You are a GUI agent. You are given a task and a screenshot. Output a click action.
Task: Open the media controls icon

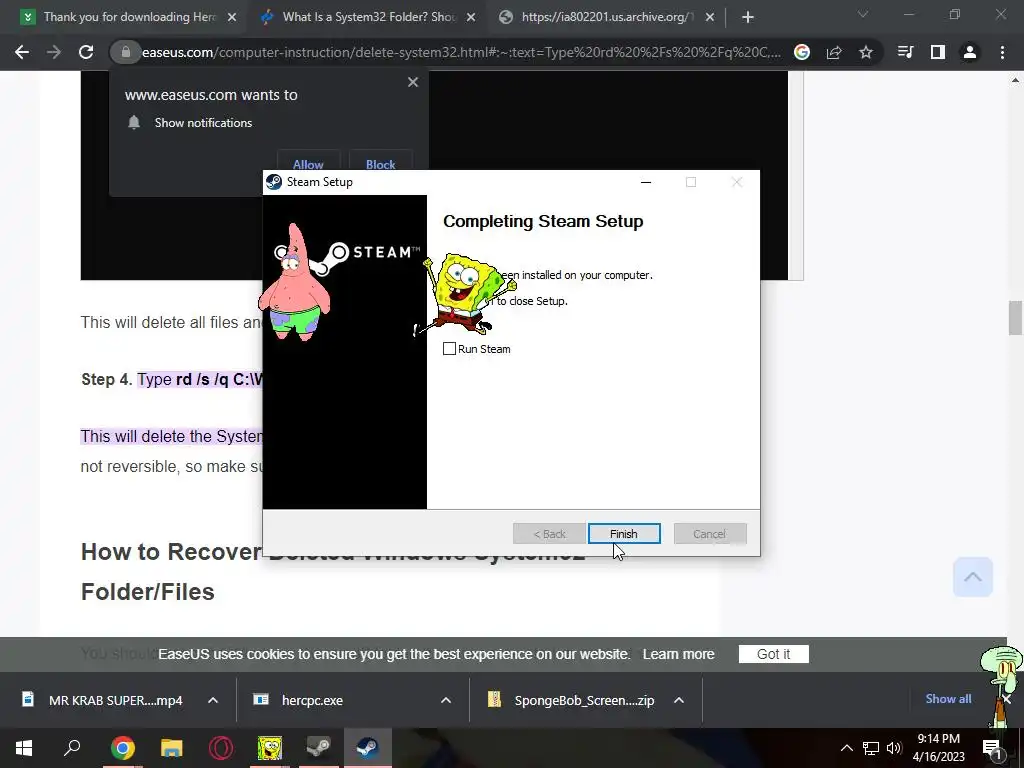(x=905, y=52)
